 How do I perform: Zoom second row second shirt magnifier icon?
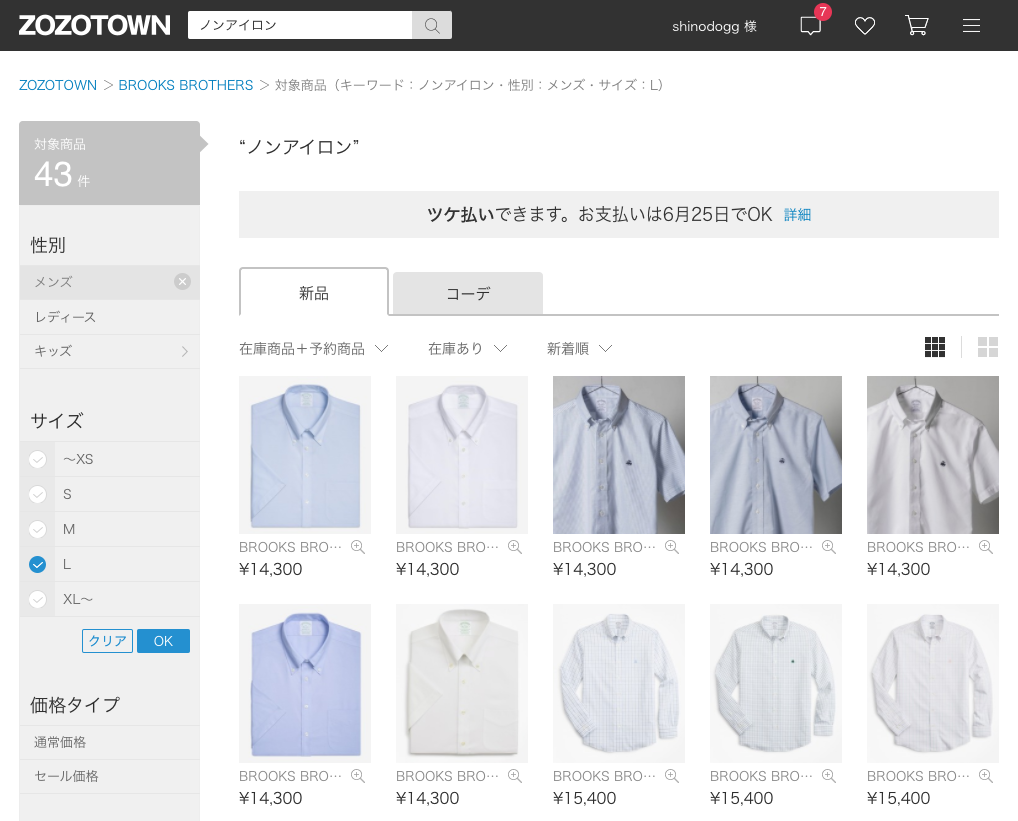point(515,776)
